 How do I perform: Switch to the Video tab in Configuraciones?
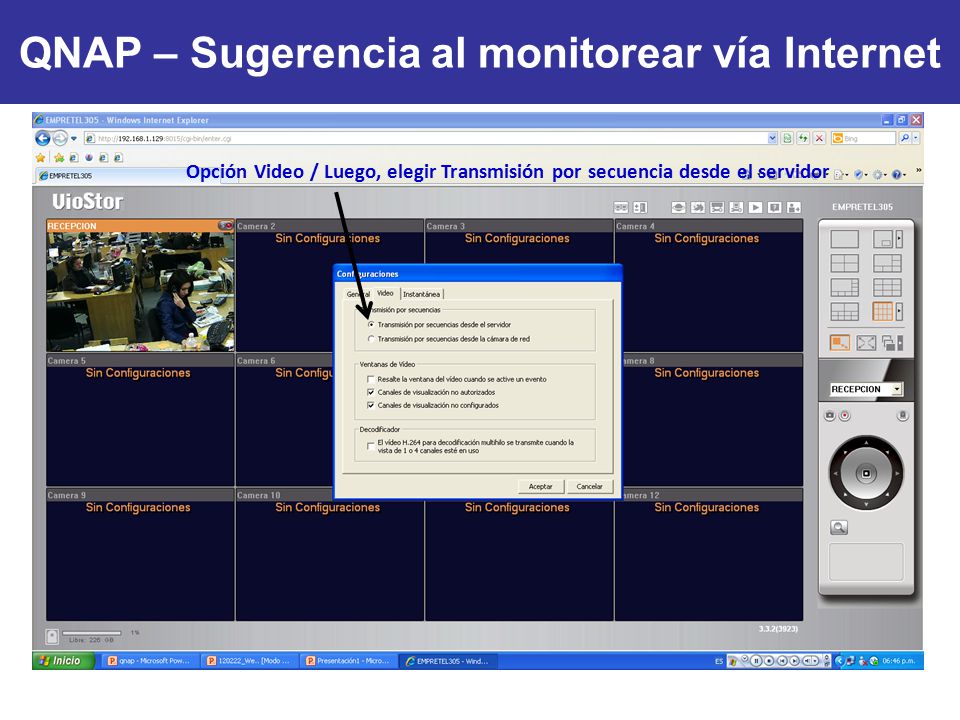pos(385,293)
